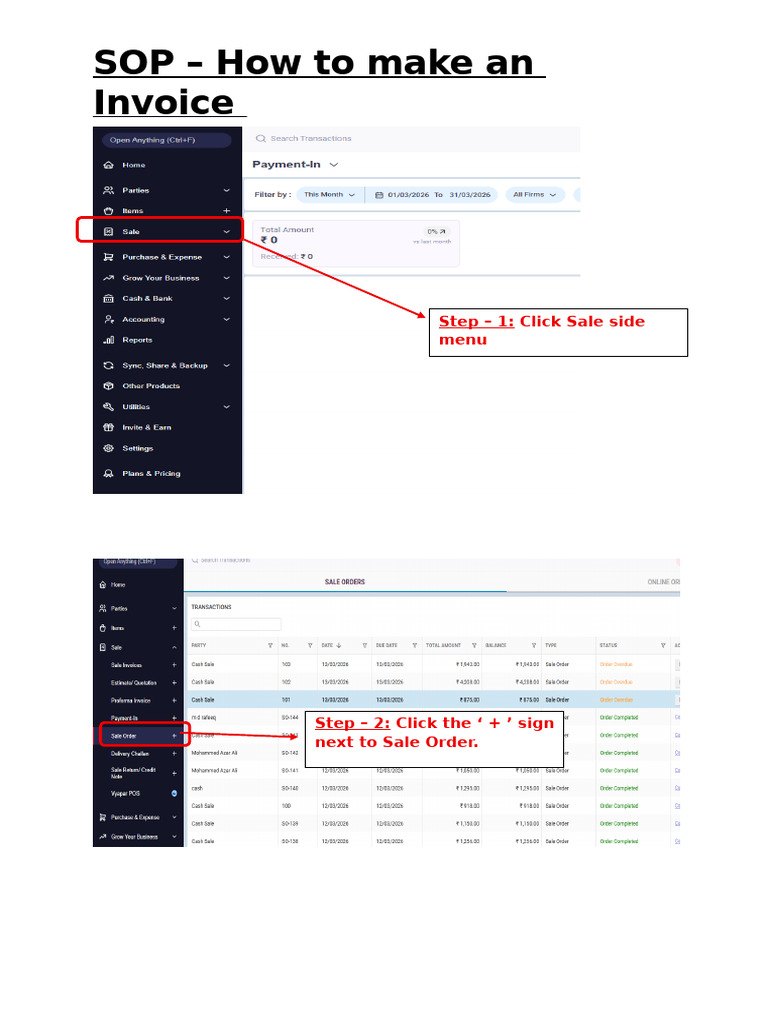Click the sort arrow beside DATE column header
The width and height of the screenshot is (768, 1024).
339,645
